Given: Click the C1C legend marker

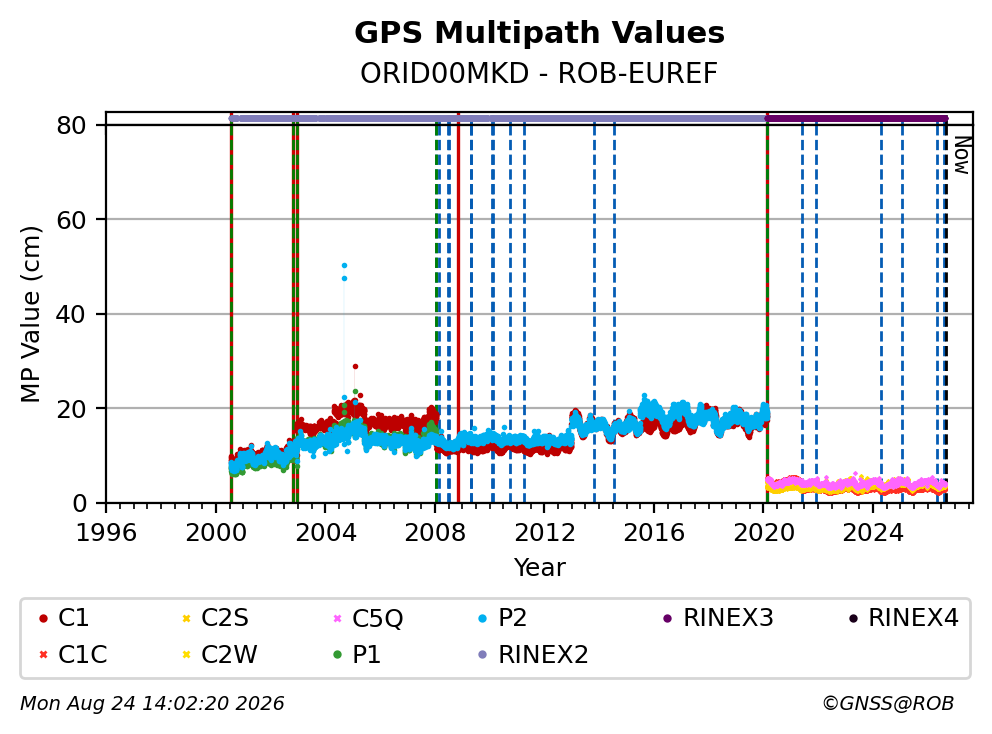Looking at the screenshot, I should click(x=43, y=654).
